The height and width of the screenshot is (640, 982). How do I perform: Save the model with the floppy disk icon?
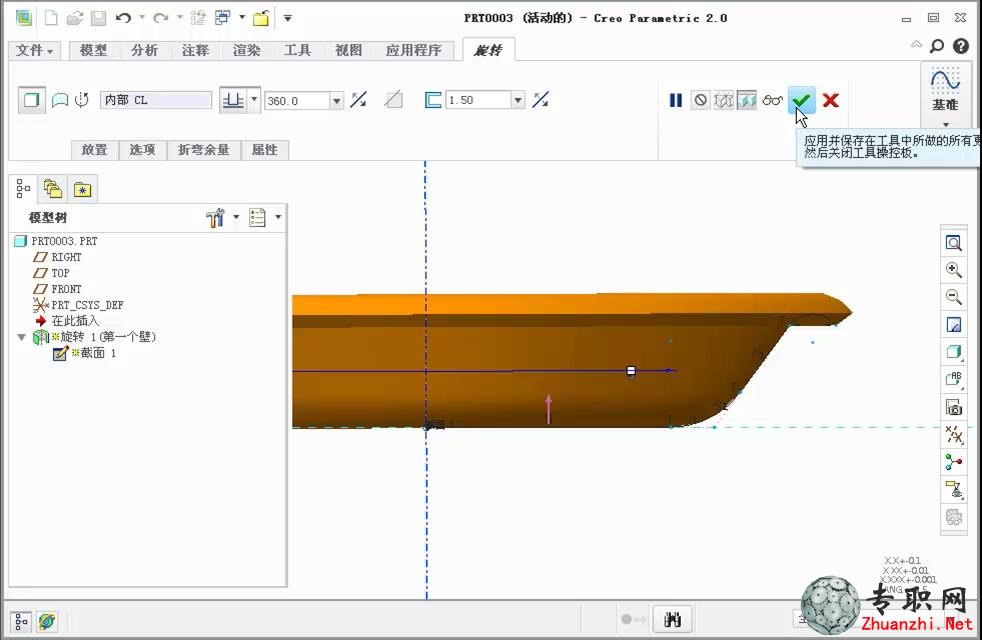point(98,18)
